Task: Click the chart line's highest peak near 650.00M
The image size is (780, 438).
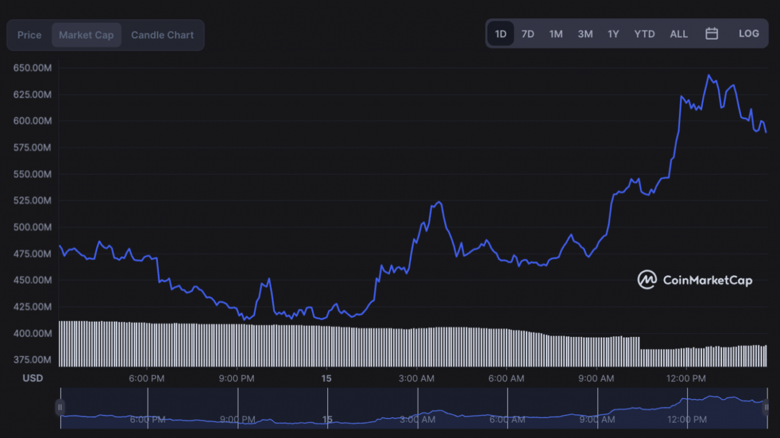Action: tap(709, 76)
